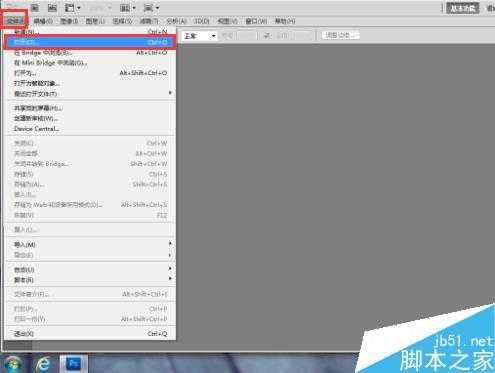
Task: Expand the 脚本(R) submenu
Action: tap(90, 280)
